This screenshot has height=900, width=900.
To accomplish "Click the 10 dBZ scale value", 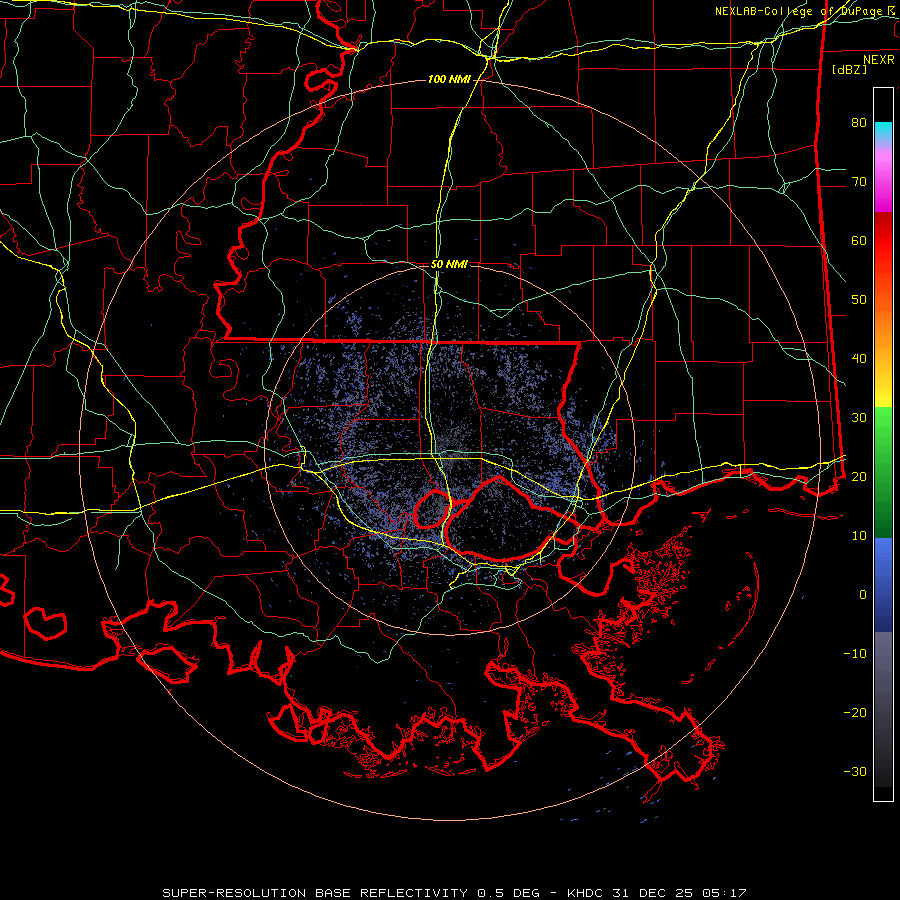I will pyautogui.click(x=859, y=536).
